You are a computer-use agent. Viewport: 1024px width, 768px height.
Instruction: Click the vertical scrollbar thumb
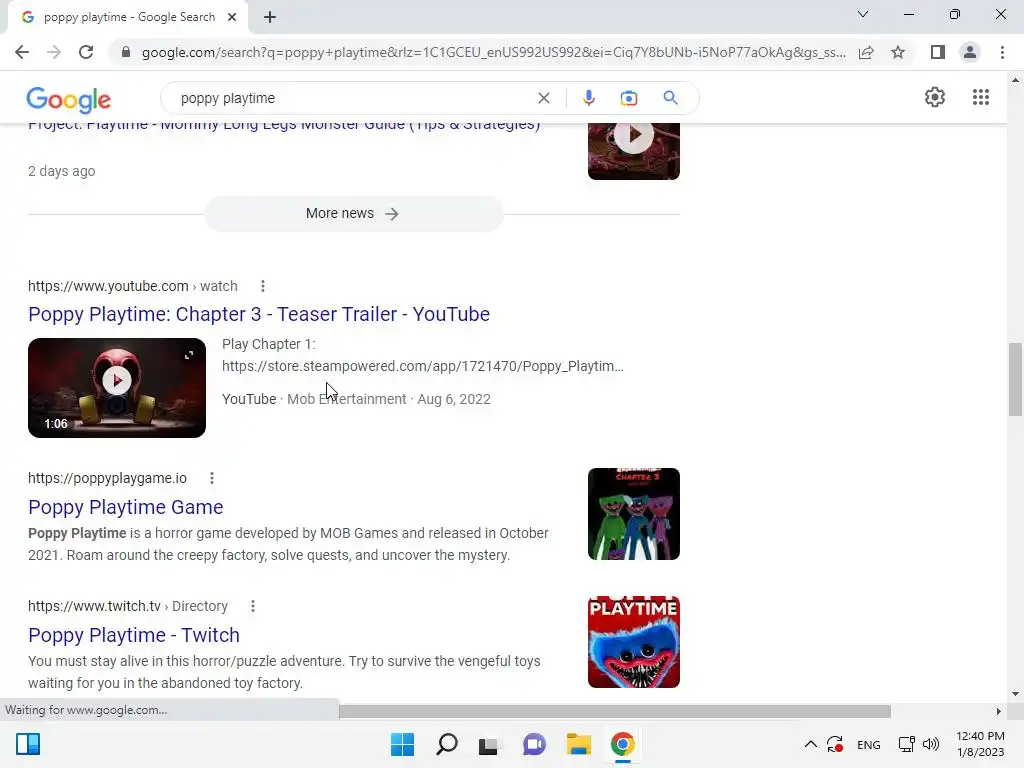[1015, 379]
